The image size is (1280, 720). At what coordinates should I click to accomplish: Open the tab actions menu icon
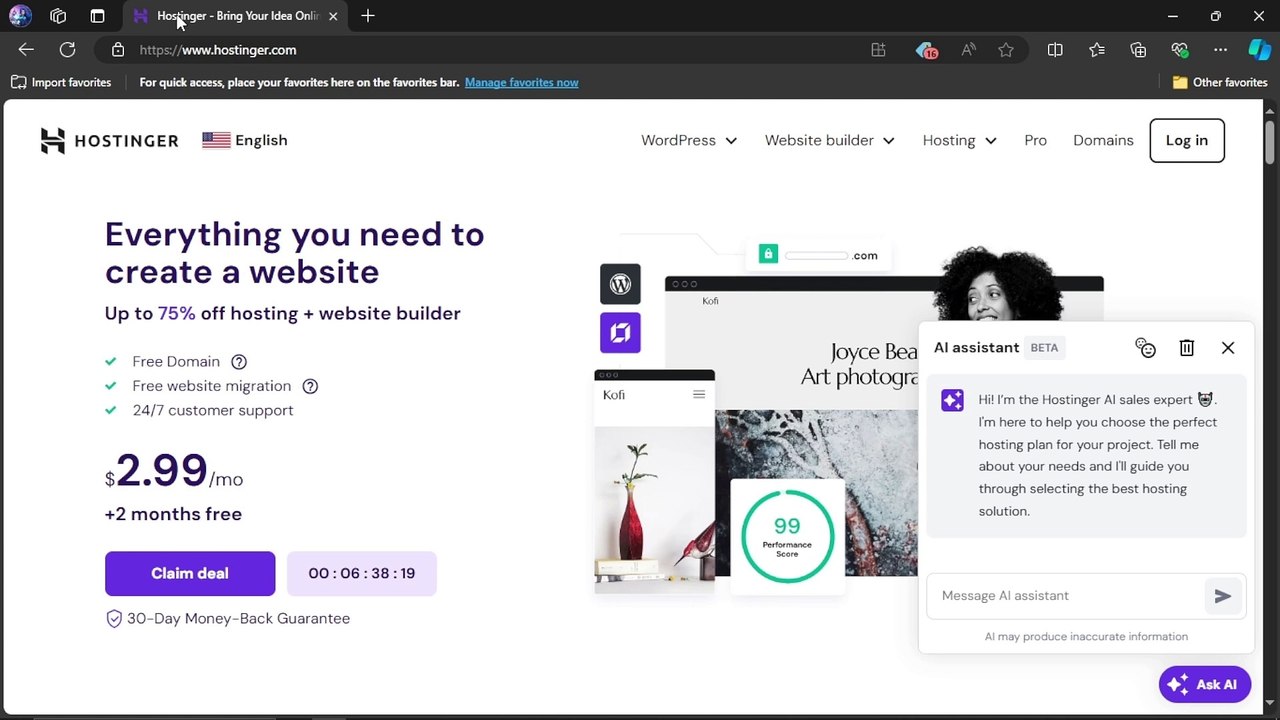[x=97, y=16]
